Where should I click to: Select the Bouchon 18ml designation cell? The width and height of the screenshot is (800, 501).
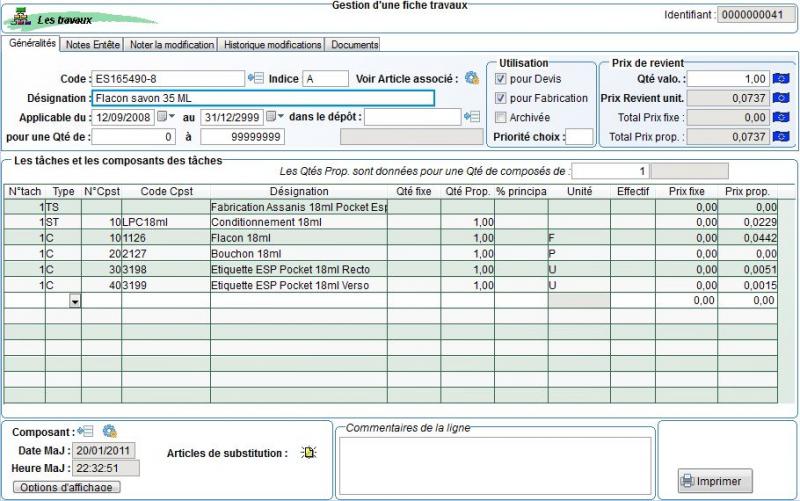[x=299, y=254]
